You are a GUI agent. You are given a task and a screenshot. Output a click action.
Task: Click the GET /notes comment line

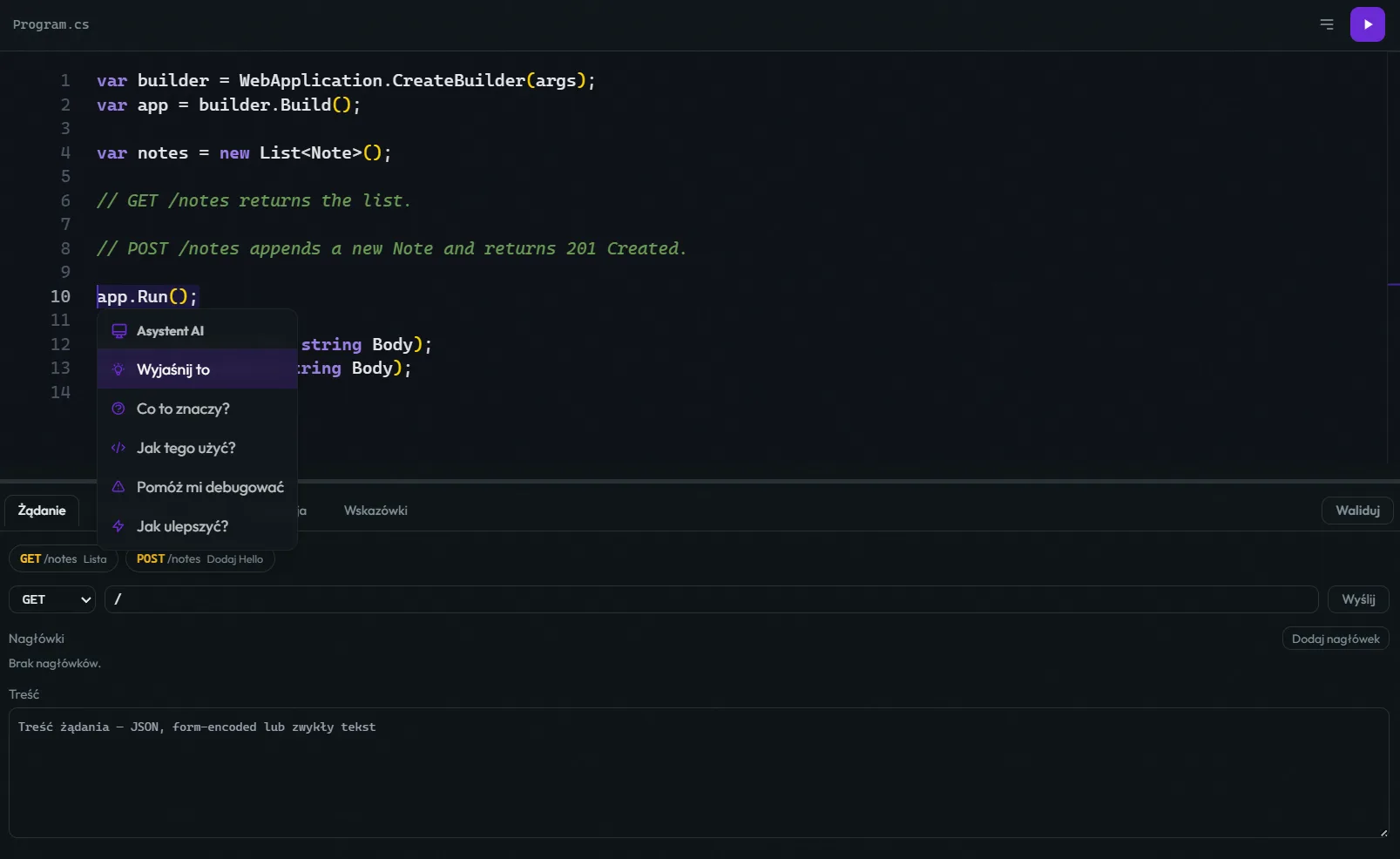pos(254,201)
